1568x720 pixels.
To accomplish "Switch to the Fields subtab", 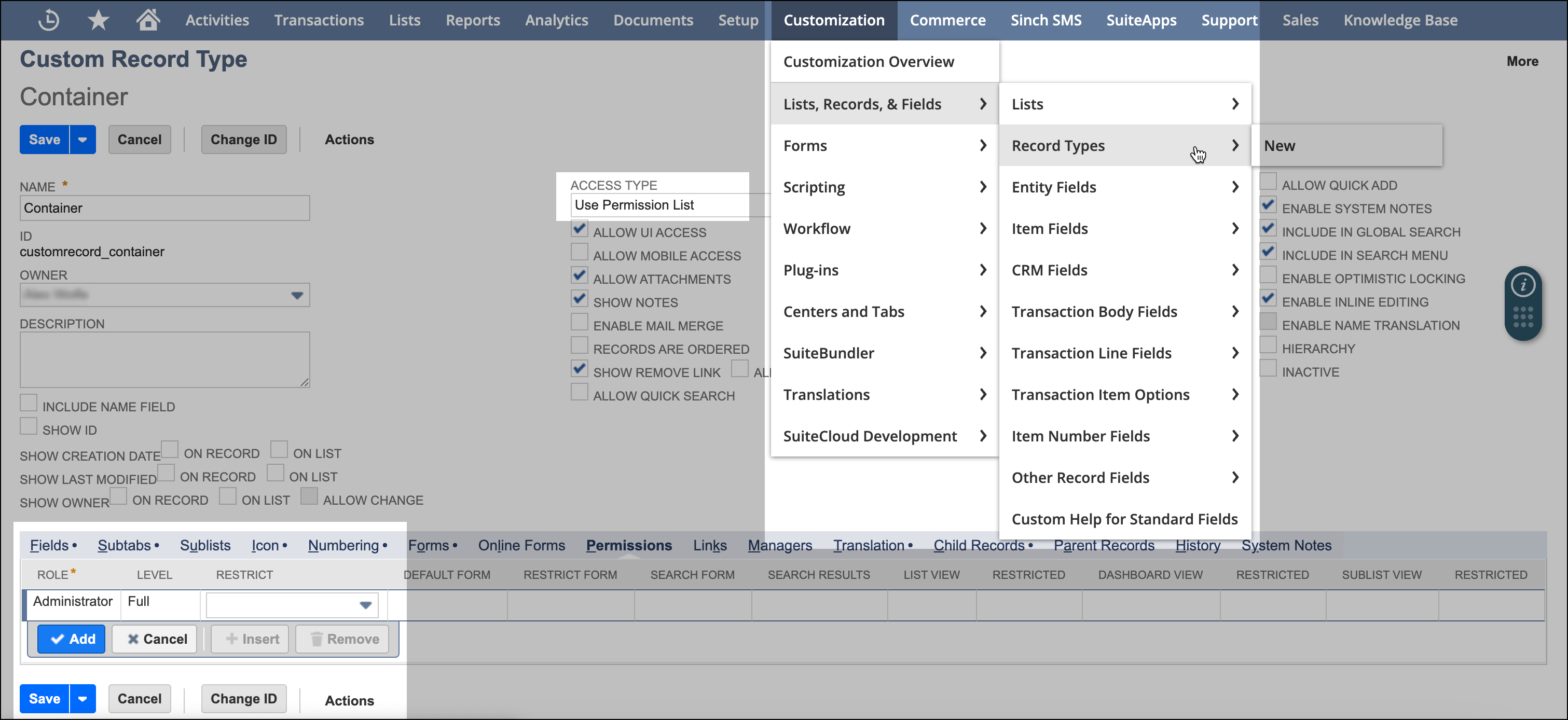I will (49, 545).
